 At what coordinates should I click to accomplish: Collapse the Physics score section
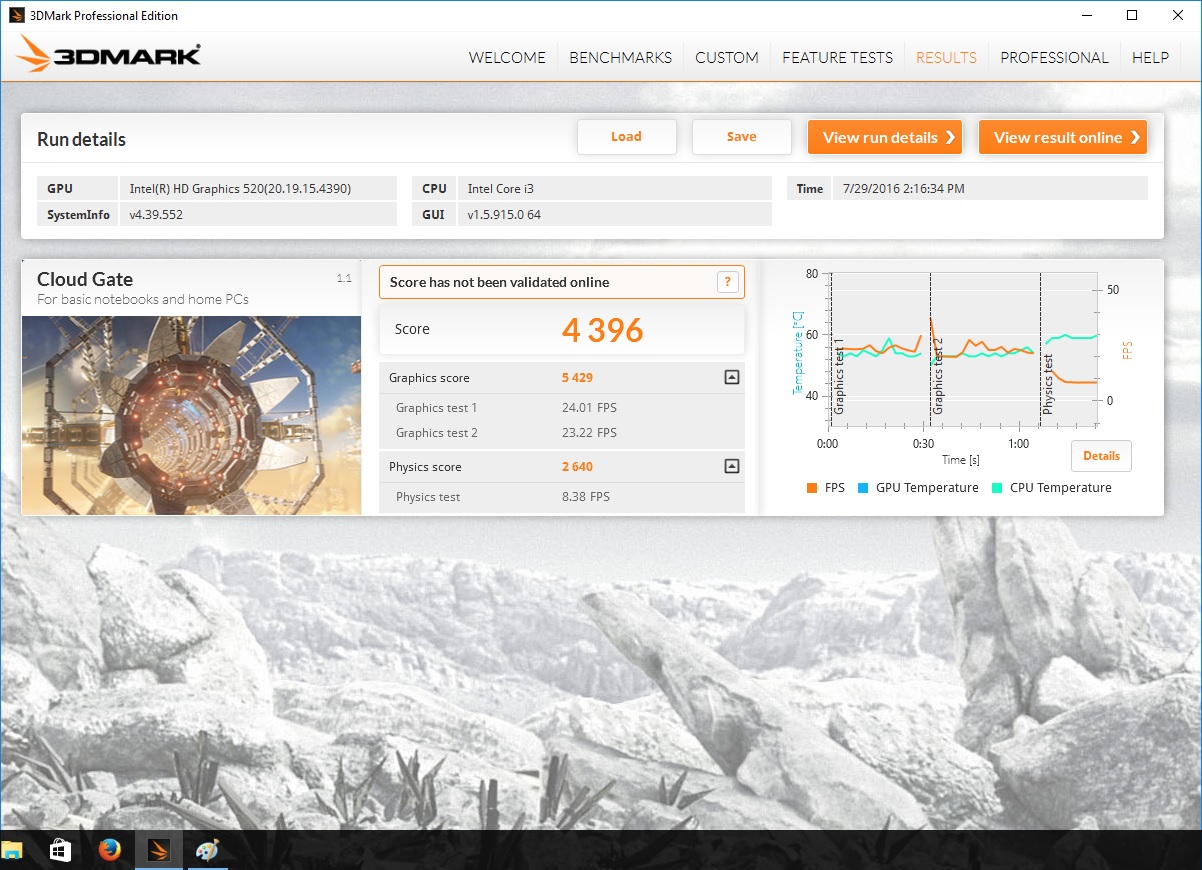(731, 466)
